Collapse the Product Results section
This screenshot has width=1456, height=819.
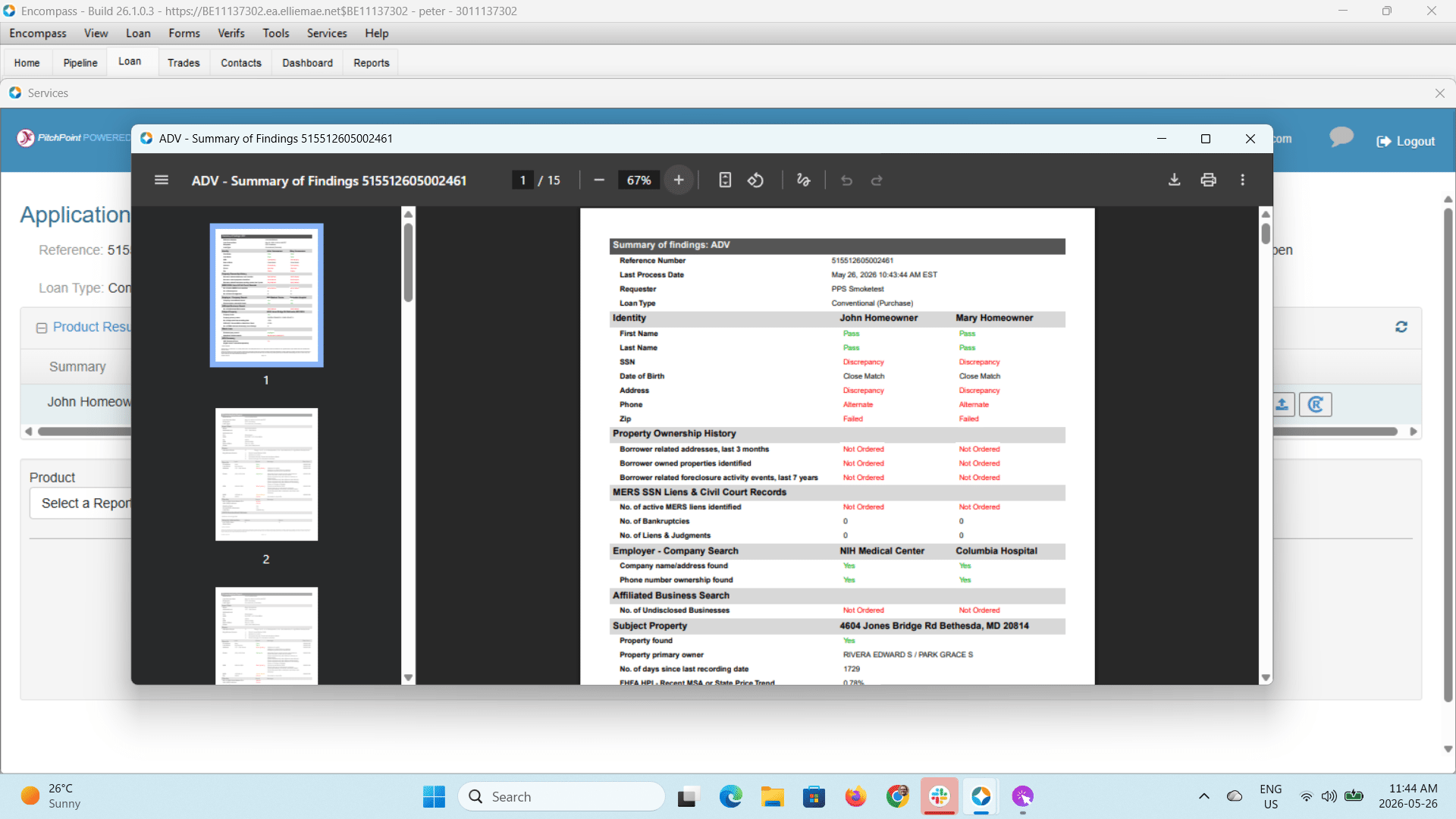tap(42, 328)
